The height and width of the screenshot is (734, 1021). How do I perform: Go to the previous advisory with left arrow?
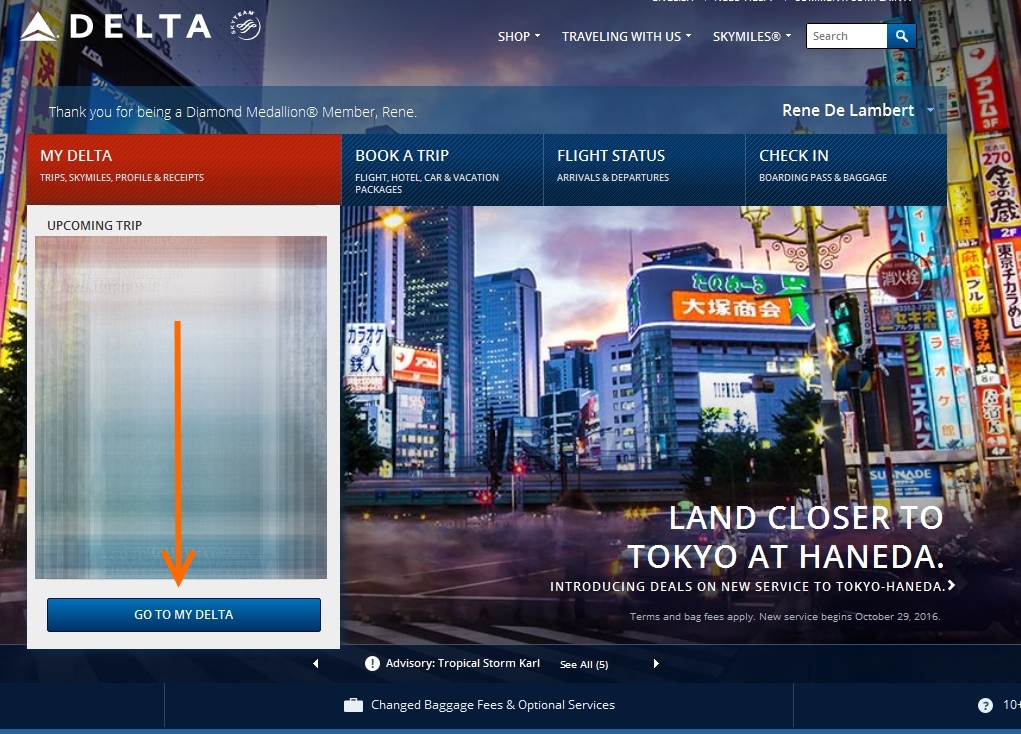point(316,664)
